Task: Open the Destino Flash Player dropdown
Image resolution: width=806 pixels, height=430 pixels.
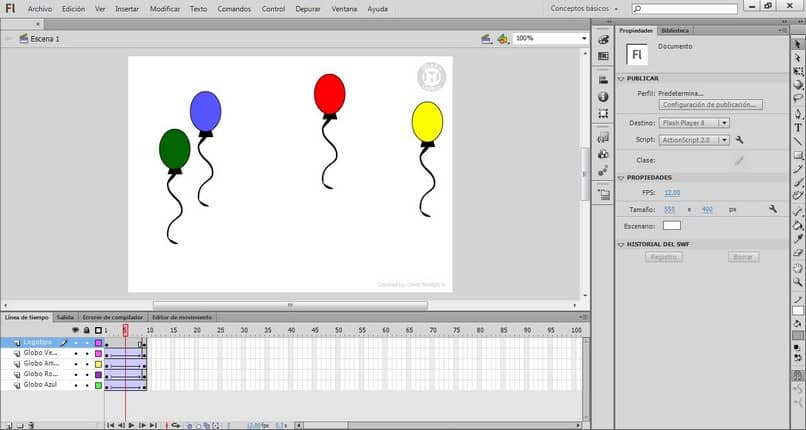Action: (x=694, y=123)
